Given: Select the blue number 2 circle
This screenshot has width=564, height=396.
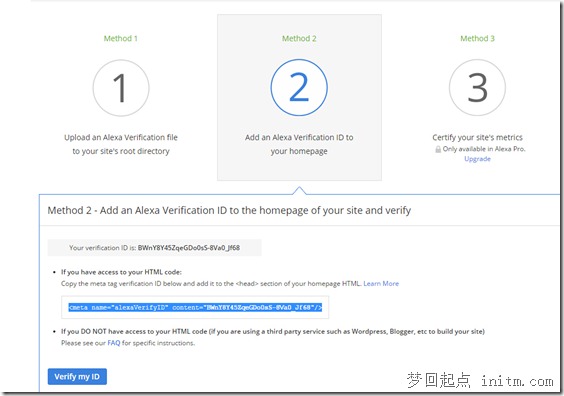Looking at the screenshot, I should (x=299, y=87).
